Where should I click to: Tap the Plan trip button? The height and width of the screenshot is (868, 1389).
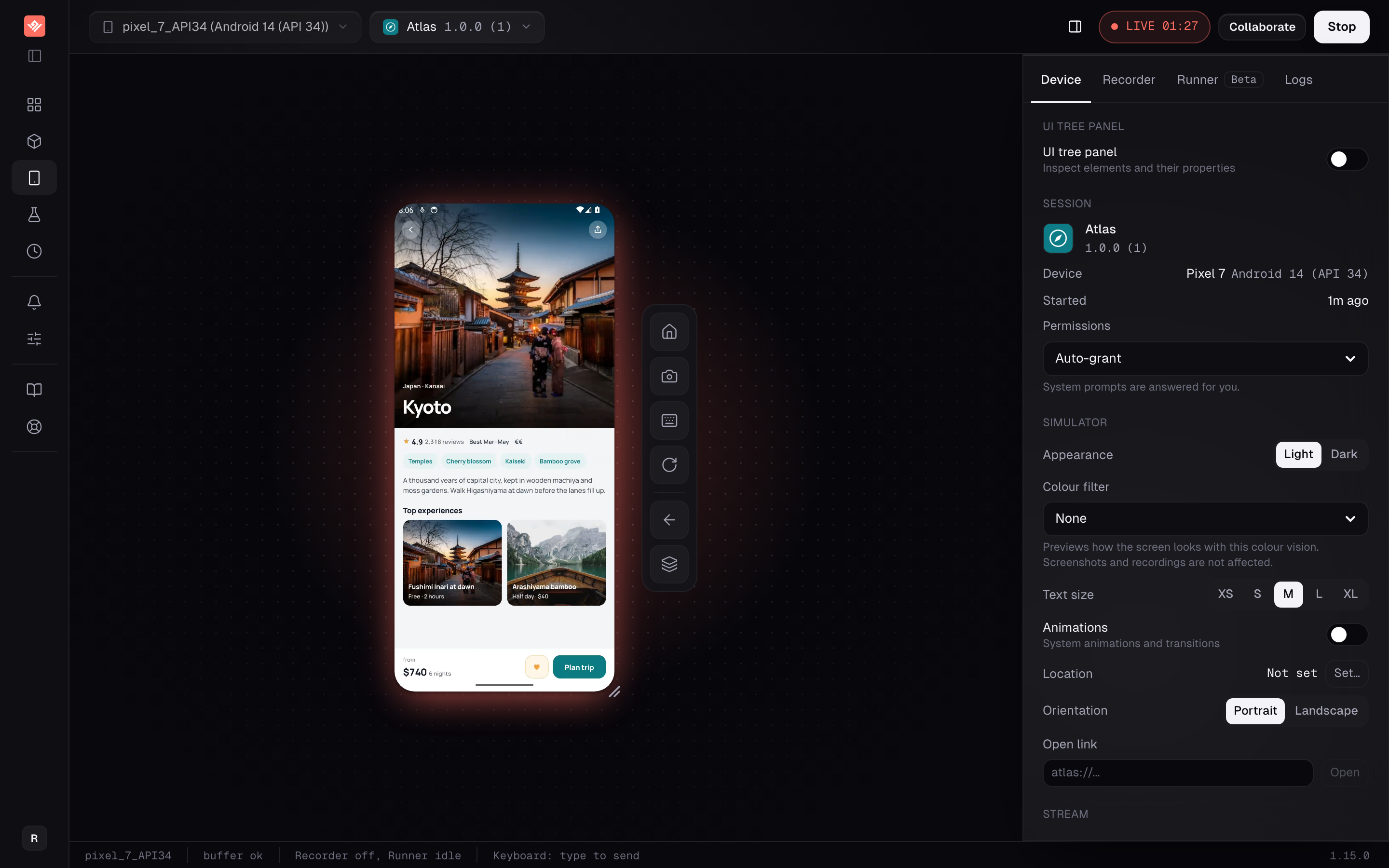click(579, 667)
